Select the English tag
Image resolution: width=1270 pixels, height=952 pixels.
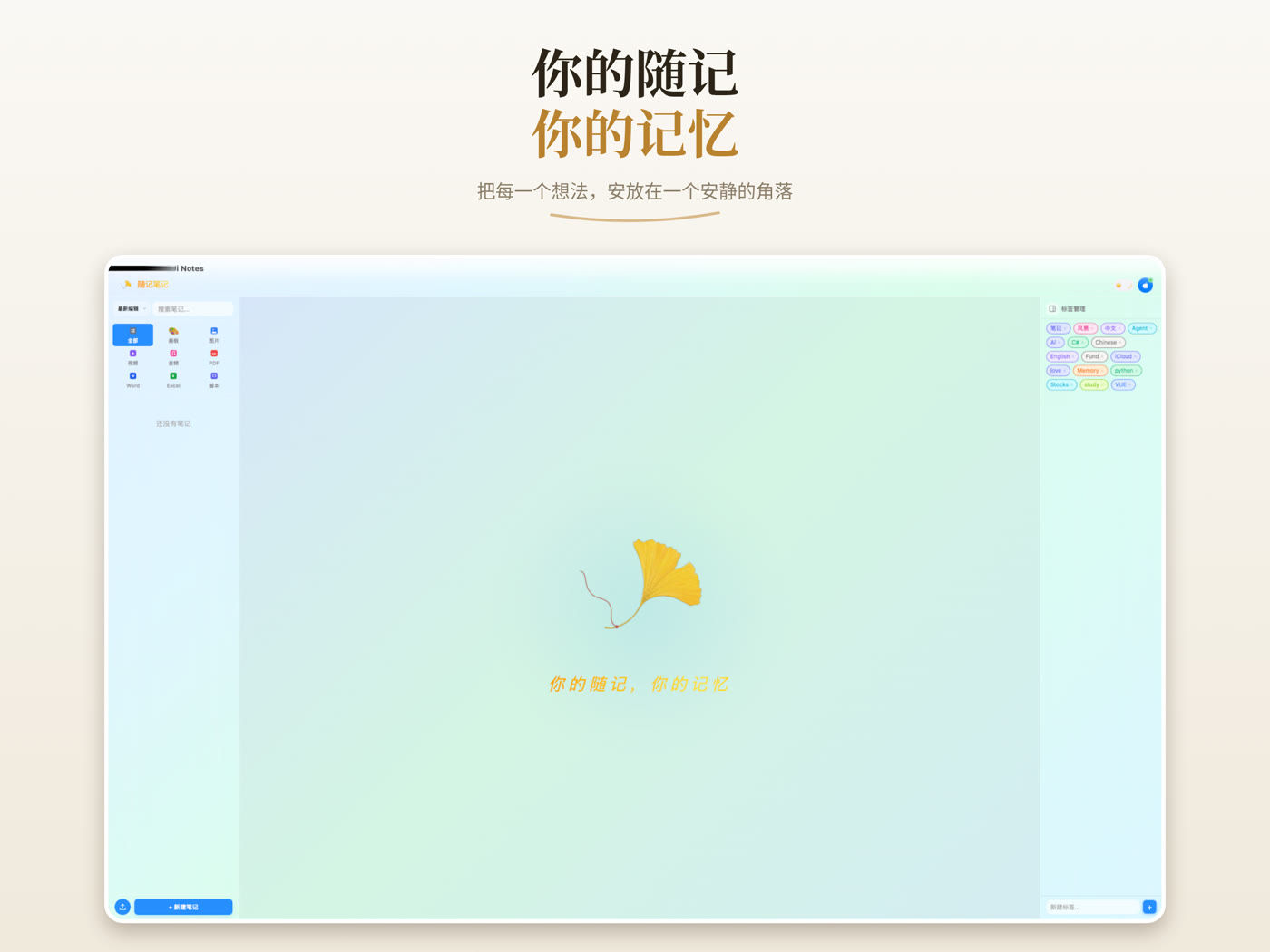point(1062,356)
